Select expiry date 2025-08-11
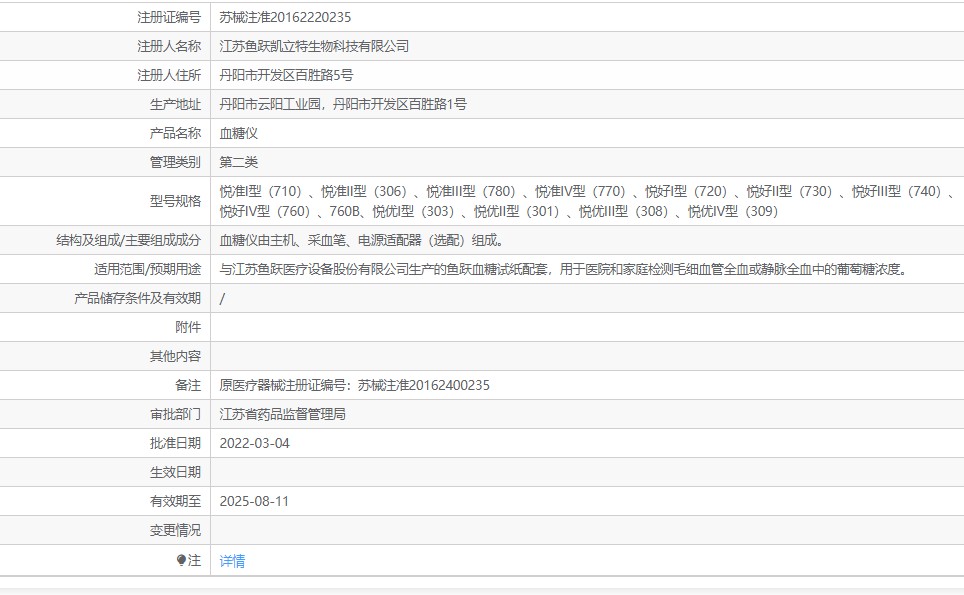964x595 pixels. [254, 501]
